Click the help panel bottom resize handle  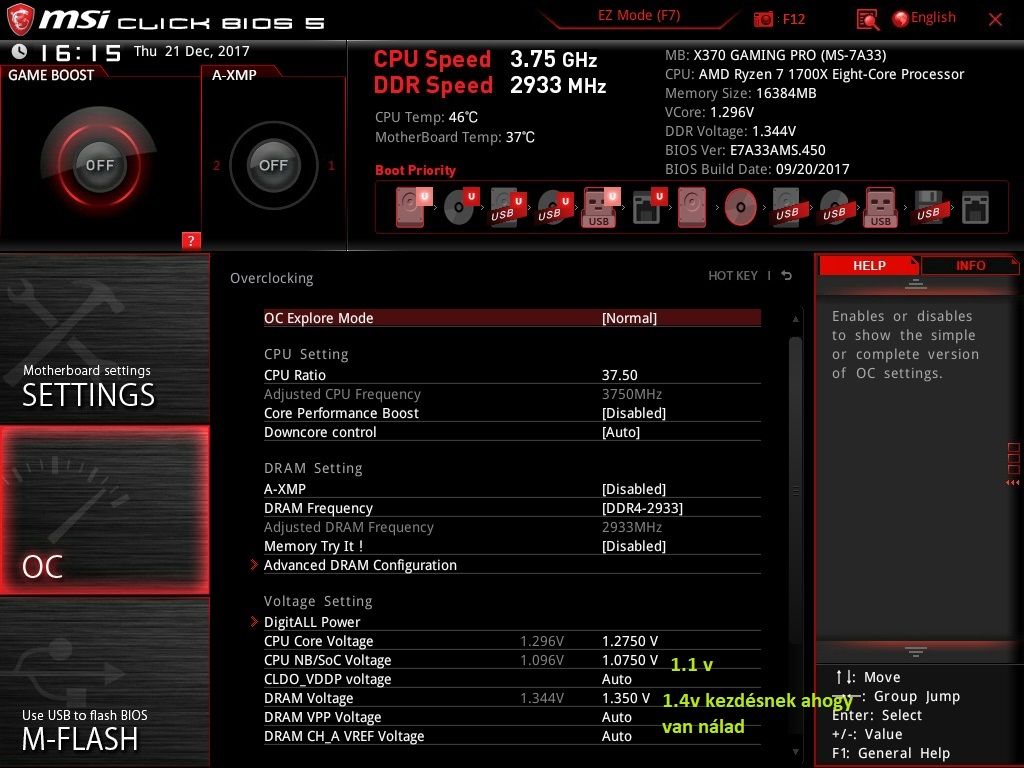pos(916,651)
